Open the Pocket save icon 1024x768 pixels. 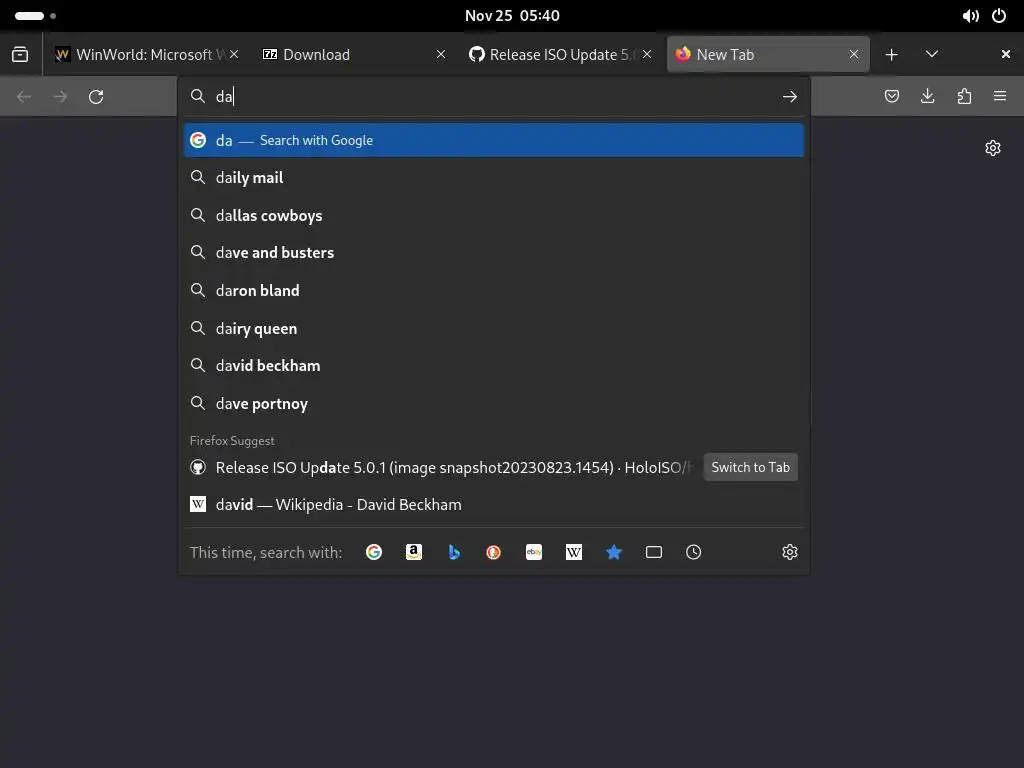891,96
